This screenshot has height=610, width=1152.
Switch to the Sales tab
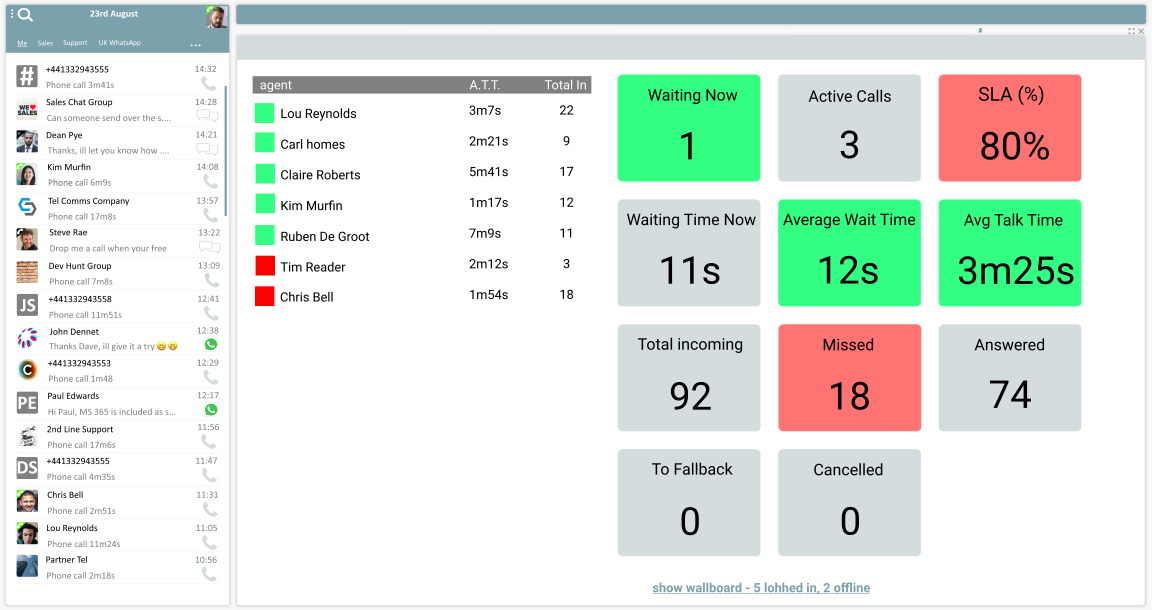(x=45, y=43)
